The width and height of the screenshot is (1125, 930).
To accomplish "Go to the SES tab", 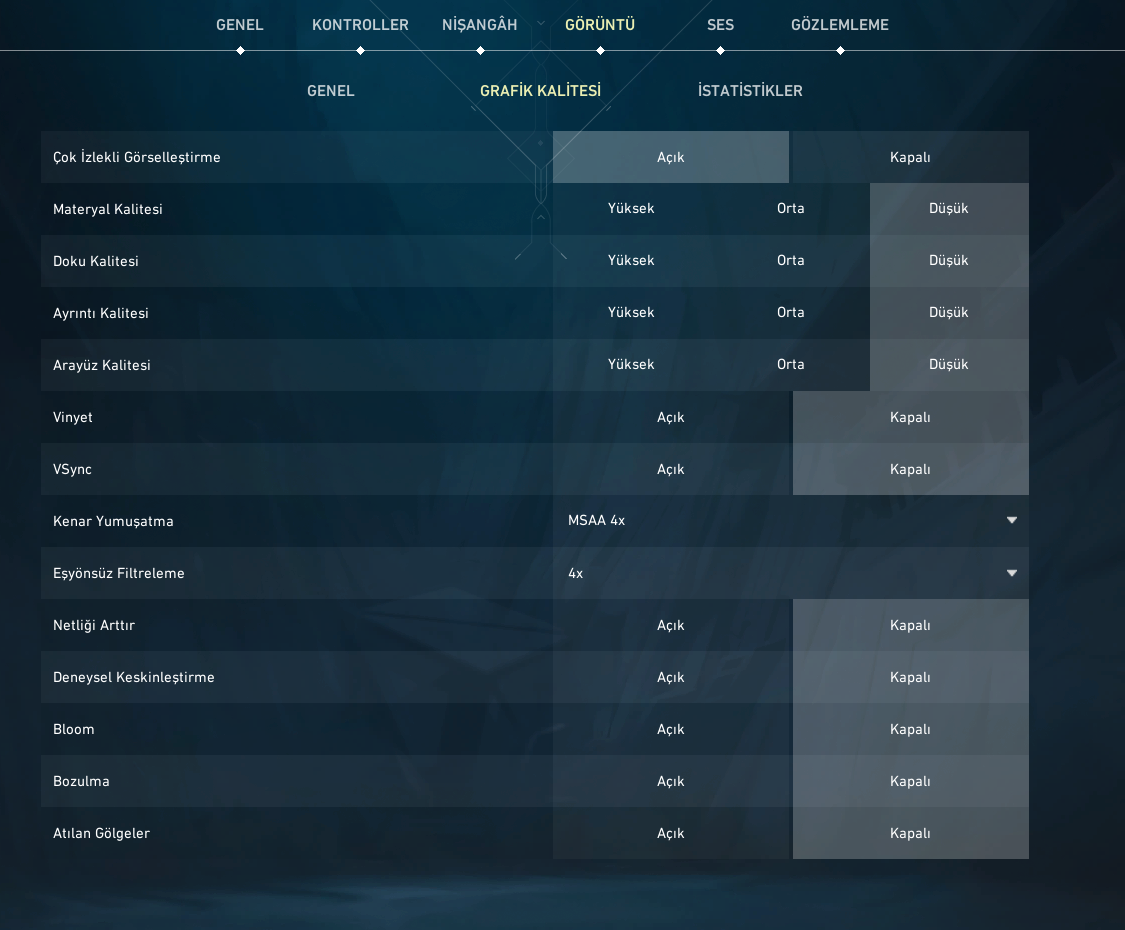I will (720, 25).
